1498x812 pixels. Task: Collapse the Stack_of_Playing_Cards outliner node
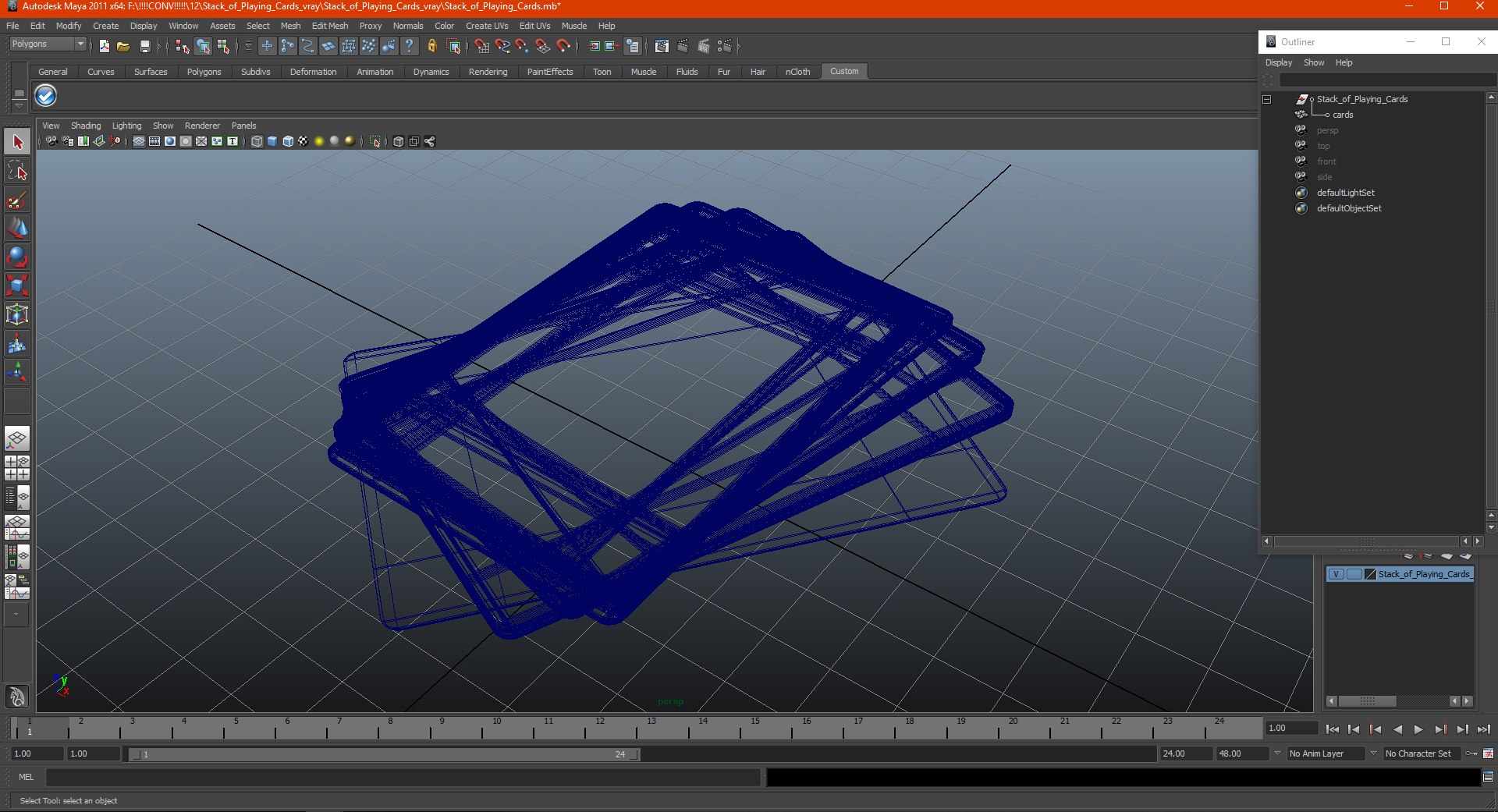point(1267,99)
